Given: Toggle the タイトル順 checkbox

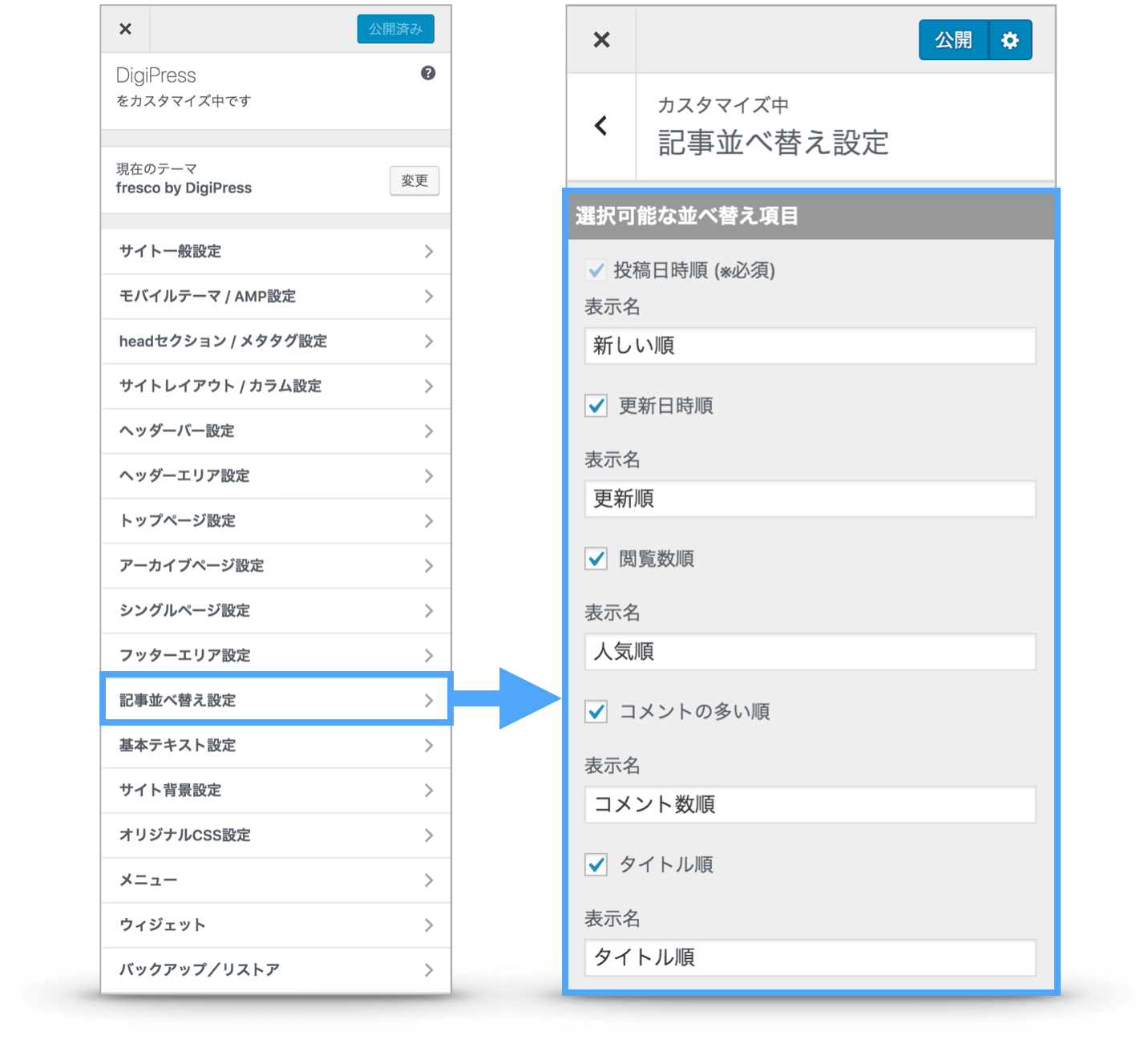Looking at the screenshot, I should click(x=596, y=864).
